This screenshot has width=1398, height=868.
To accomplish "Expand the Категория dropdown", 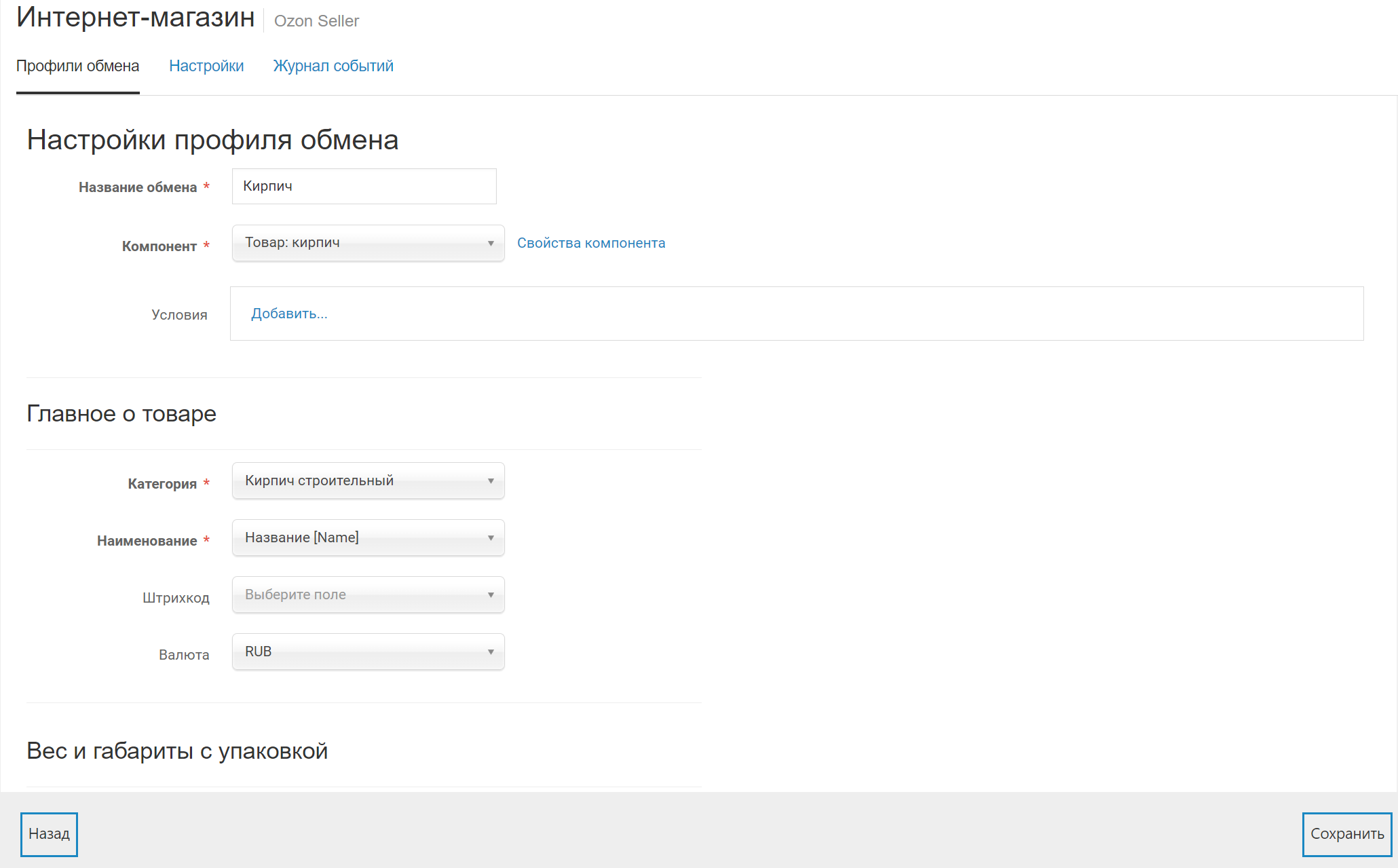I will pos(367,480).
